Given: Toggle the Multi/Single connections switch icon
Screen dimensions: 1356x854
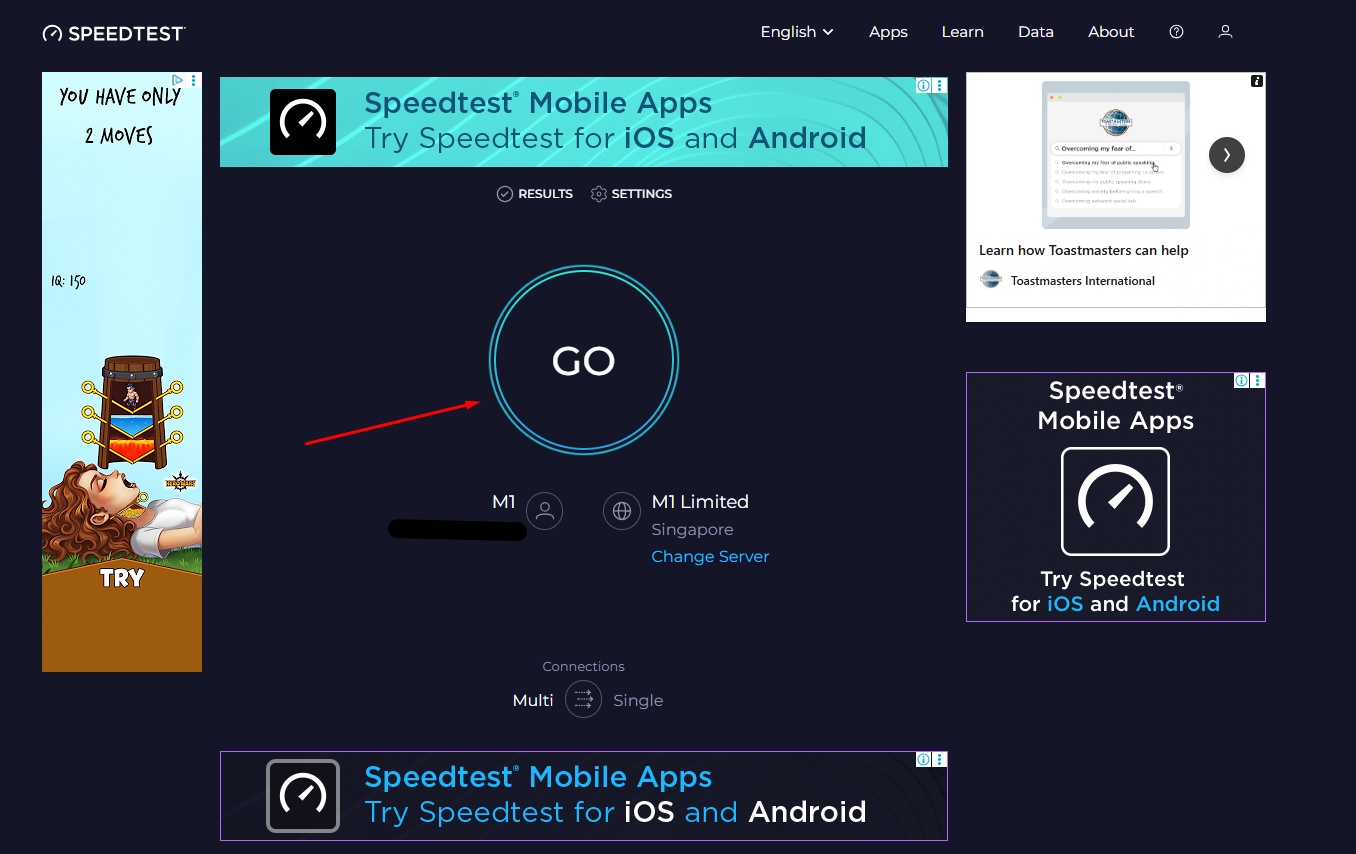Looking at the screenshot, I should point(583,700).
